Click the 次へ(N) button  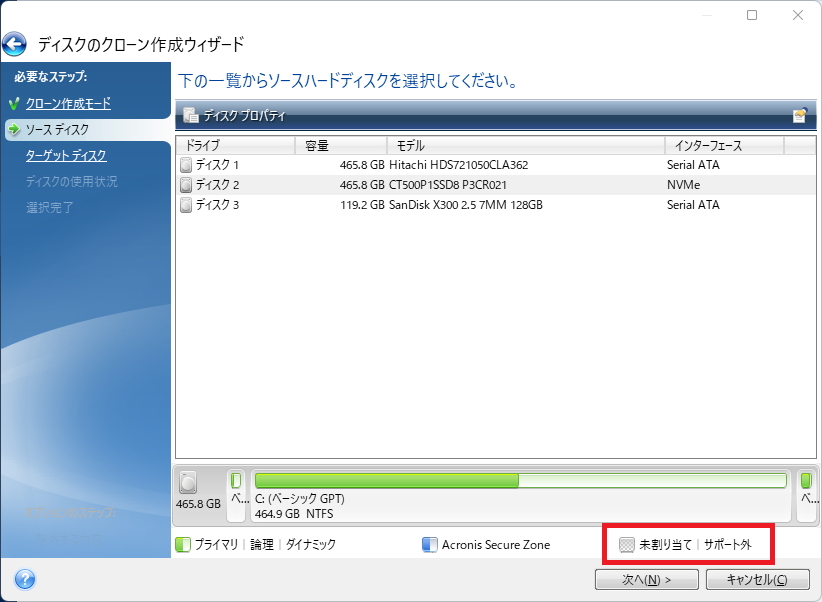(x=646, y=579)
